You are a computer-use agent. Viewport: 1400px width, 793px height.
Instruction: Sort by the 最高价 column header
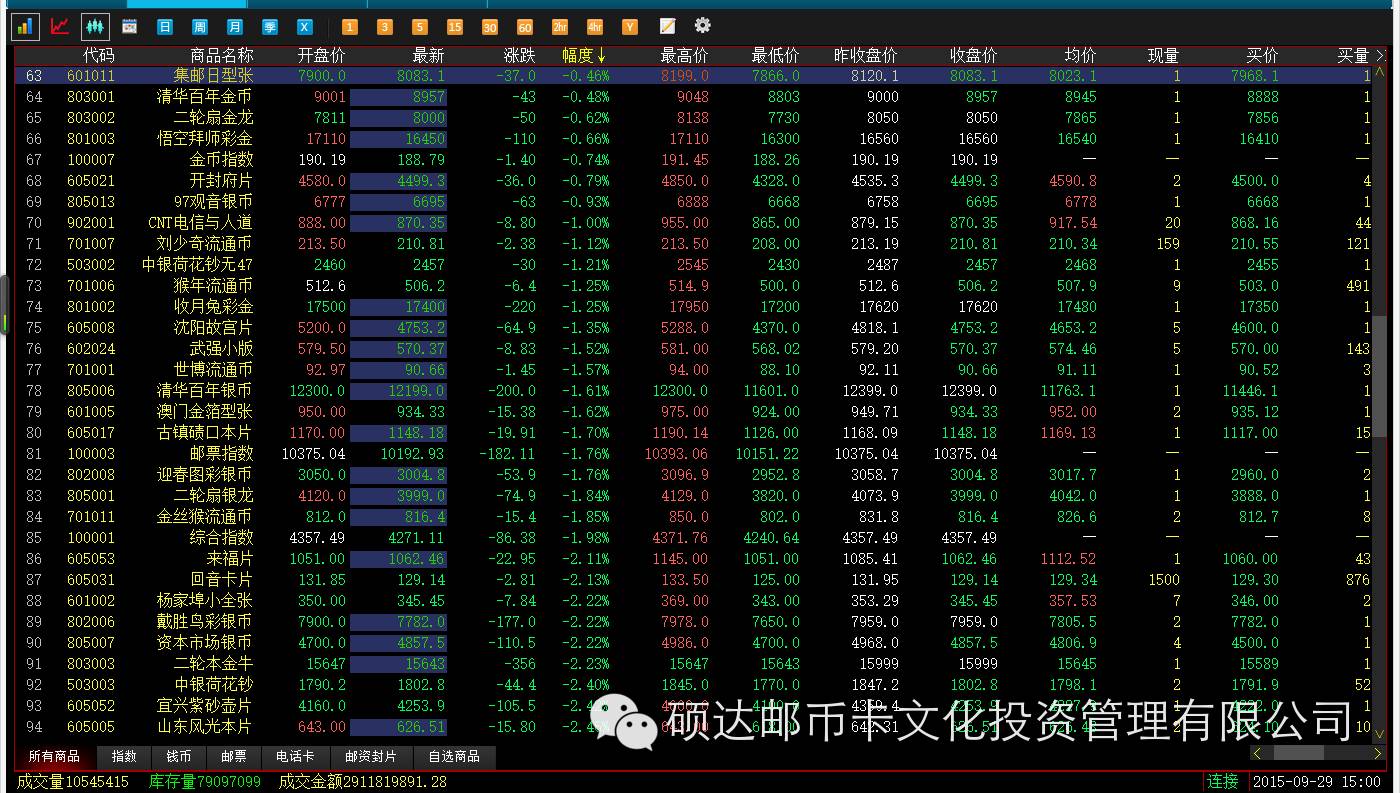[x=684, y=56]
